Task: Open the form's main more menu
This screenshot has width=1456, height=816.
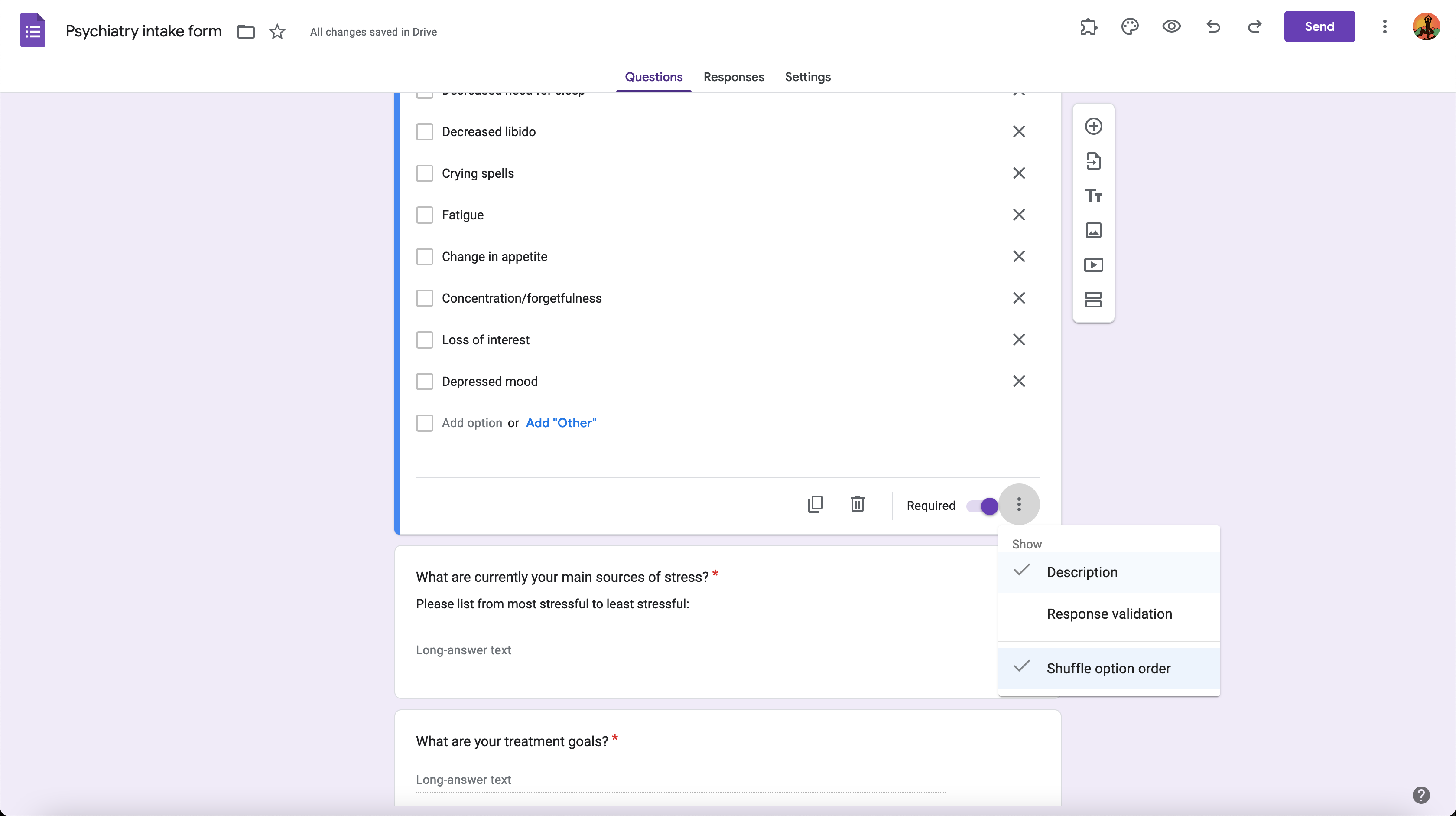Action: click(1384, 26)
